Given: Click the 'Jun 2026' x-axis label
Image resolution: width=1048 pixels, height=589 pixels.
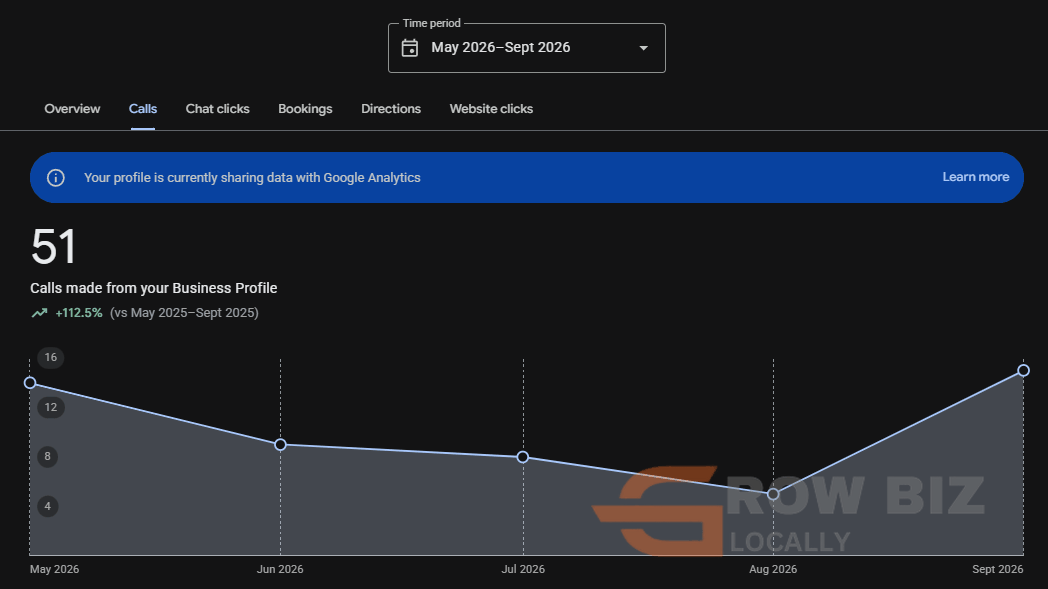Looking at the screenshot, I should pos(280,570).
